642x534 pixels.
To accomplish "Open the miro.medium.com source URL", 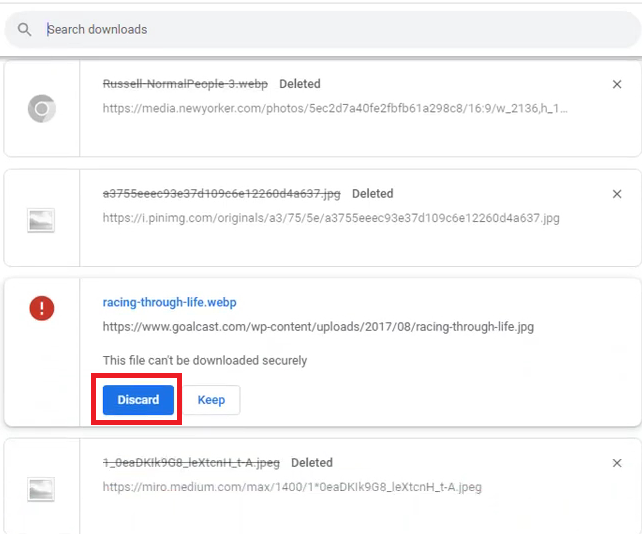I will coord(292,488).
